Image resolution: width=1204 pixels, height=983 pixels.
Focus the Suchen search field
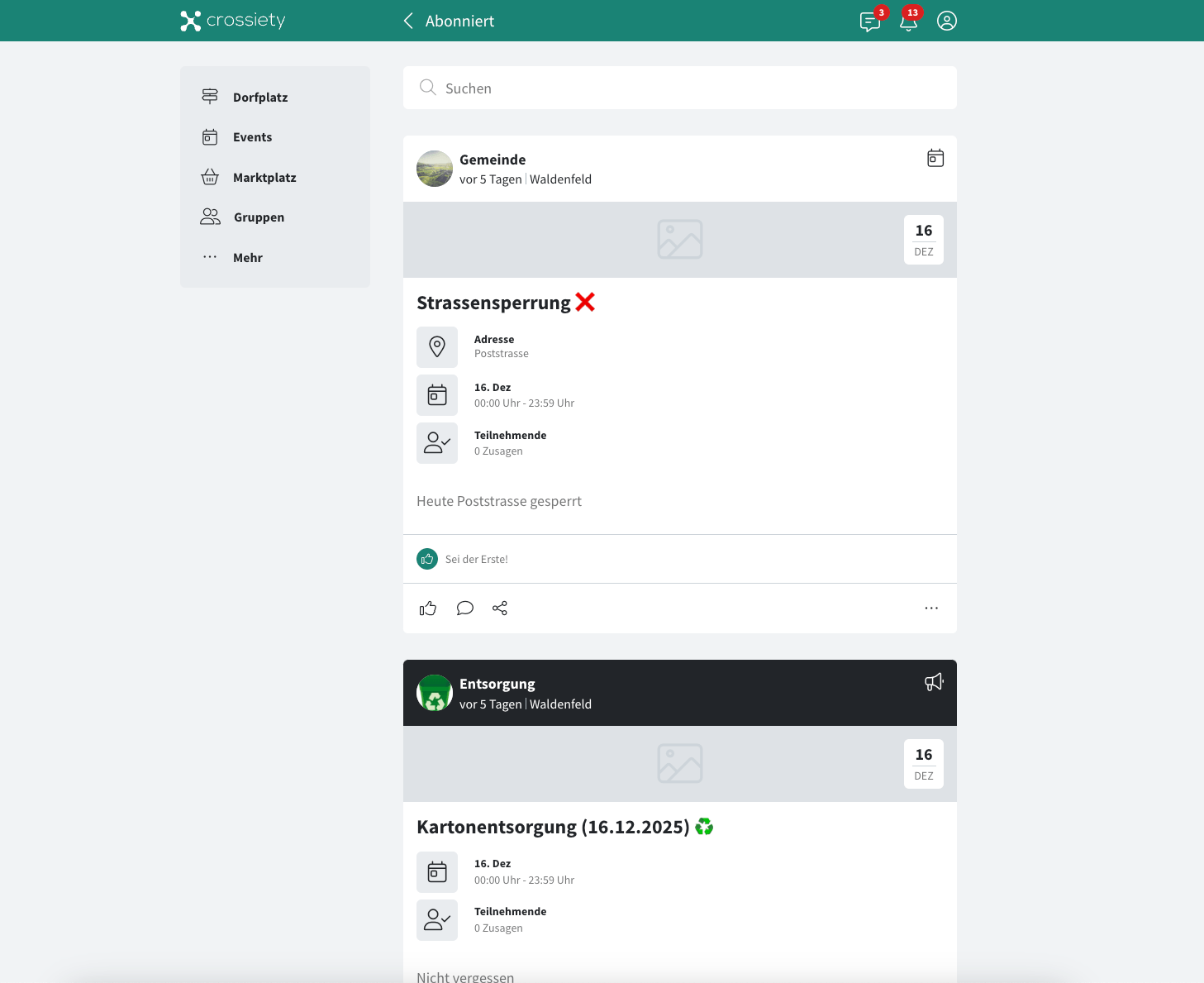tap(680, 88)
